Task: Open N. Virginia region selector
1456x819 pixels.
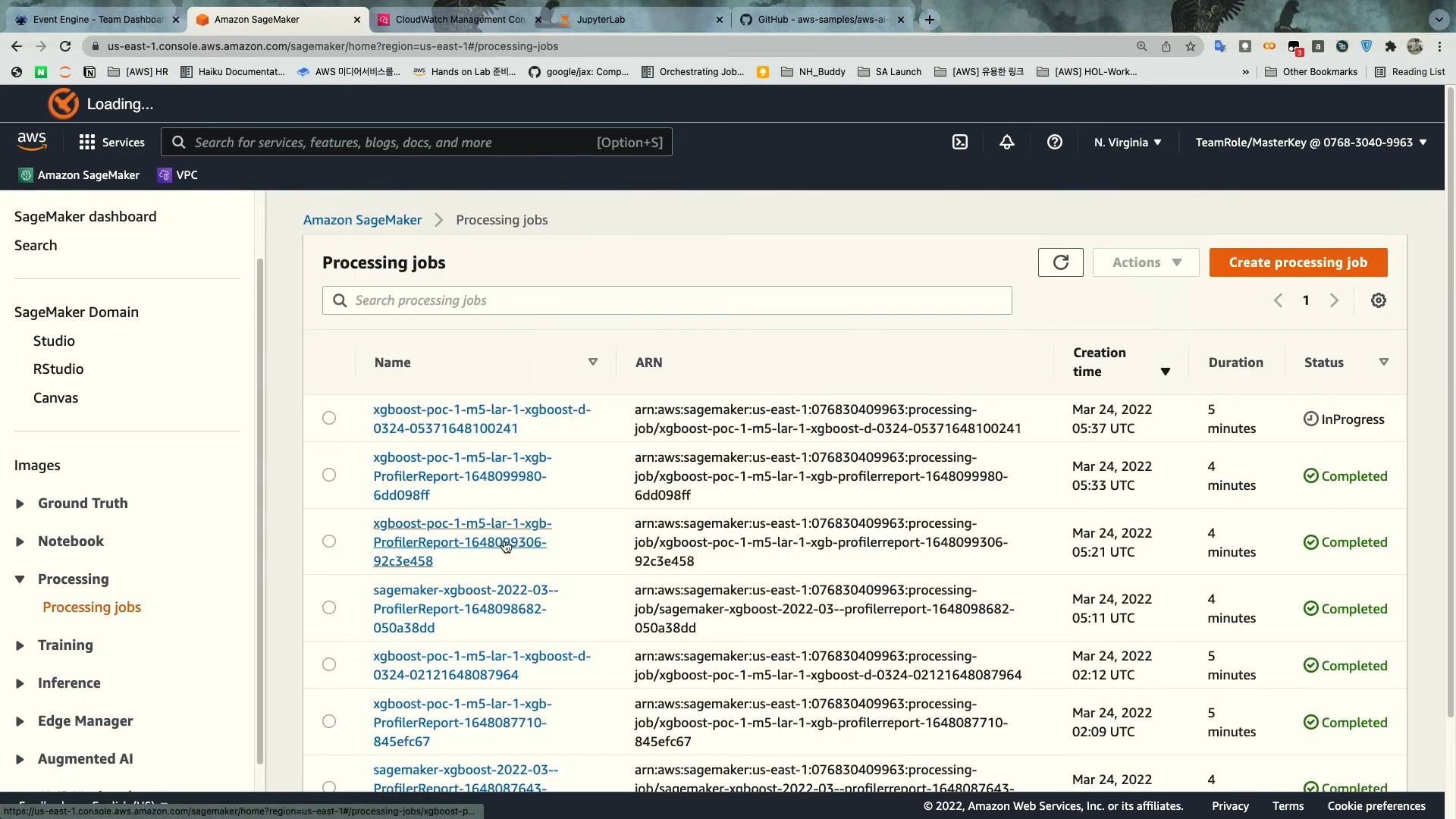Action: click(1128, 142)
